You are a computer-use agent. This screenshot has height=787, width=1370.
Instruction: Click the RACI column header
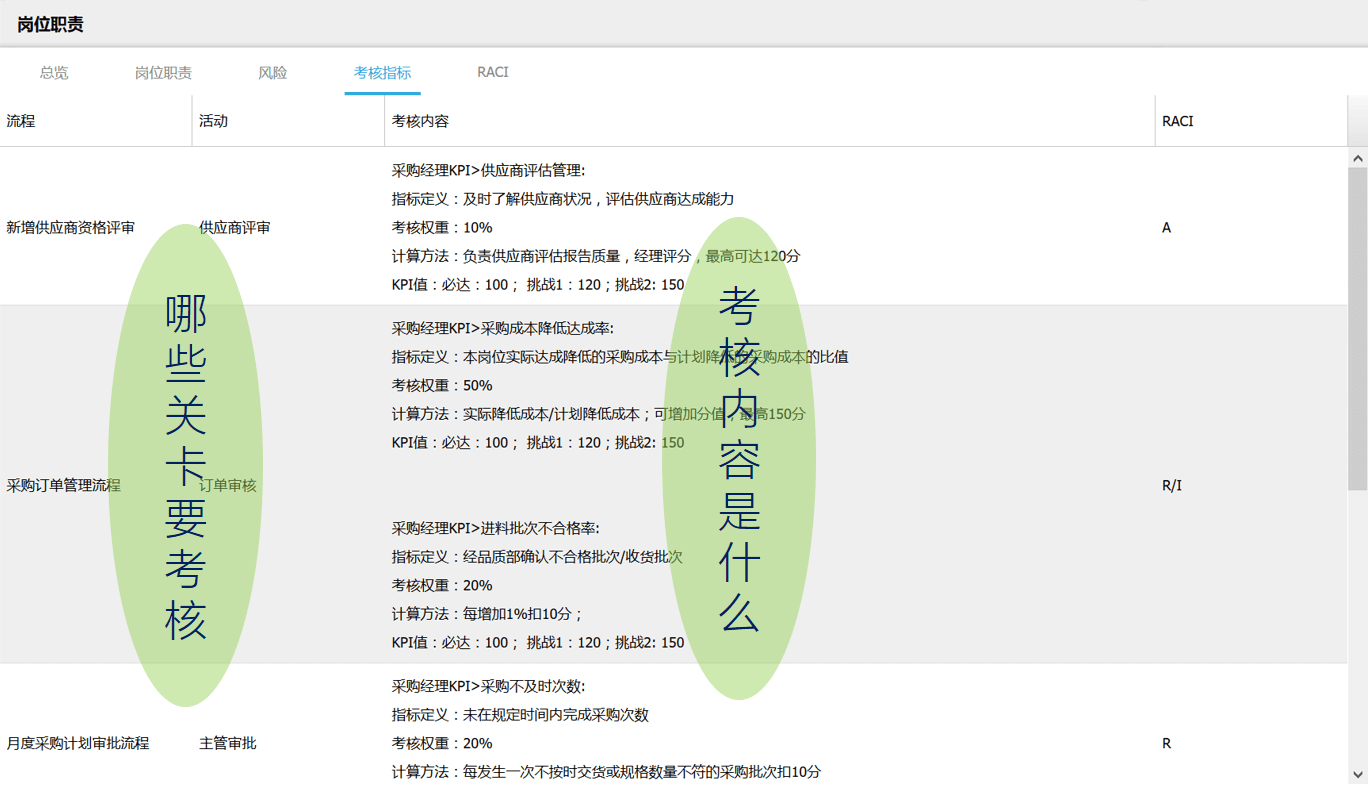(1177, 121)
